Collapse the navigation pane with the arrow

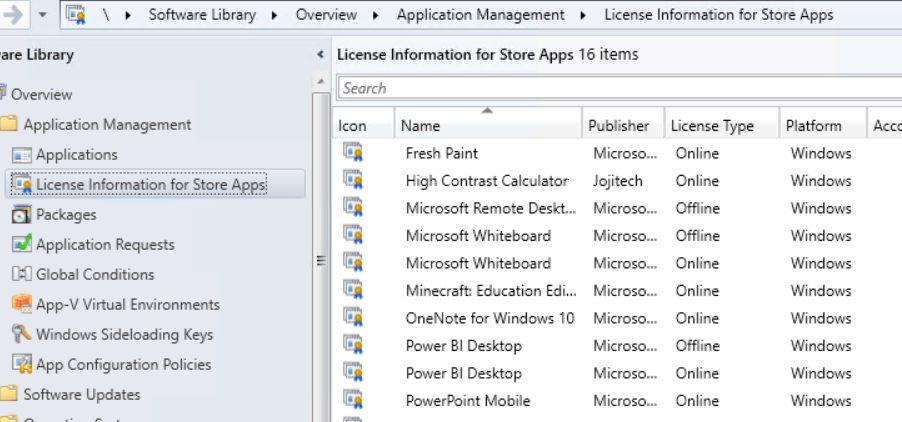[x=320, y=54]
